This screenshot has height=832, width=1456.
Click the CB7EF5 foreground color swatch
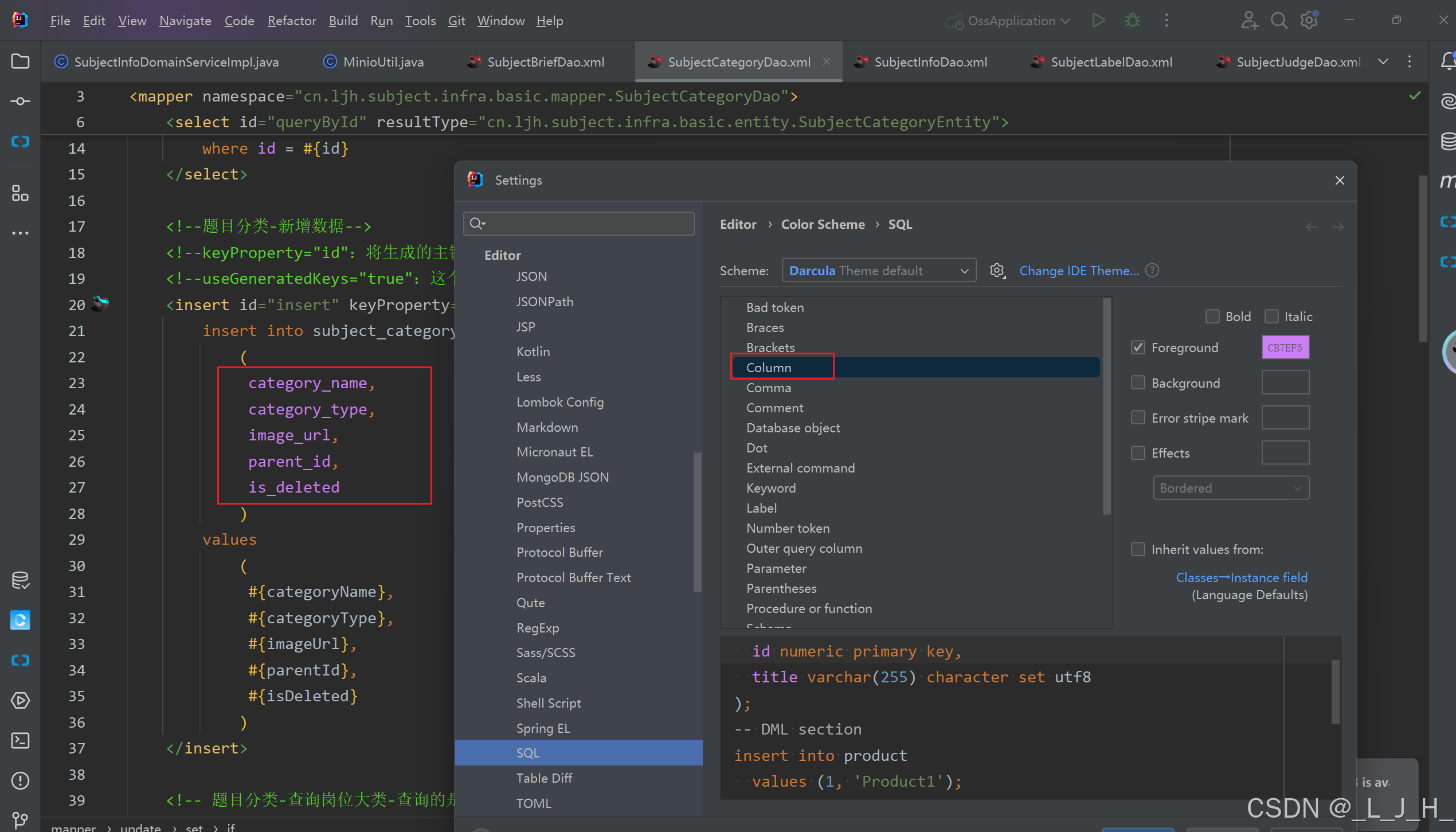click(x=1285, y=347)
